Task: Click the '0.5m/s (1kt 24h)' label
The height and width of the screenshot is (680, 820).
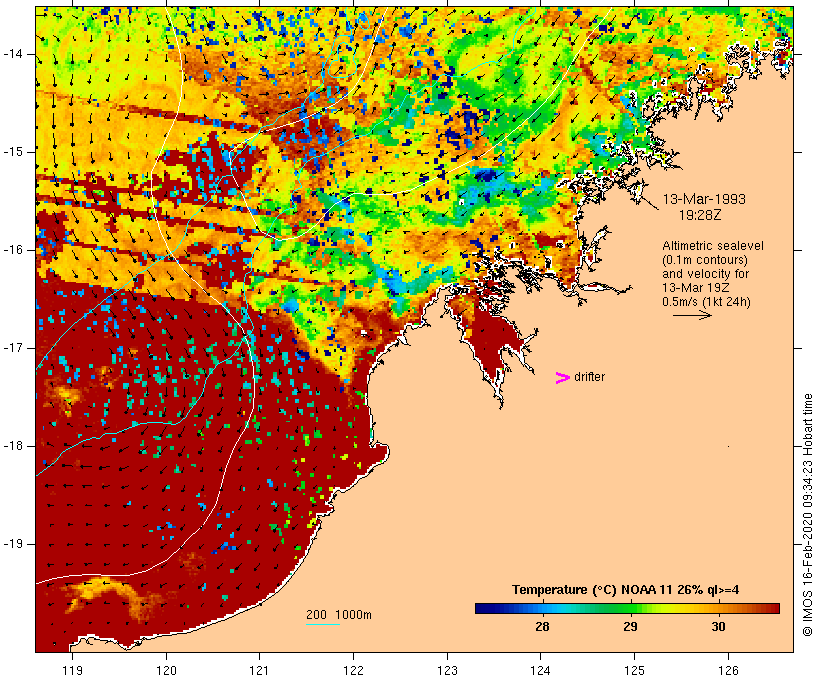Action: point(706,302)
